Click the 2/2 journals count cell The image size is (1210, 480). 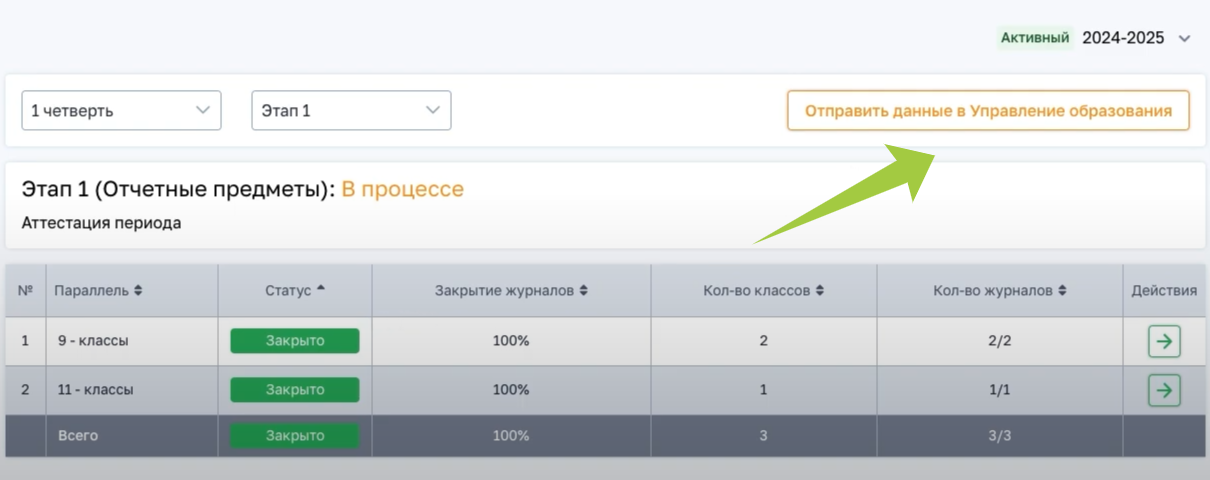point(1000,341)
